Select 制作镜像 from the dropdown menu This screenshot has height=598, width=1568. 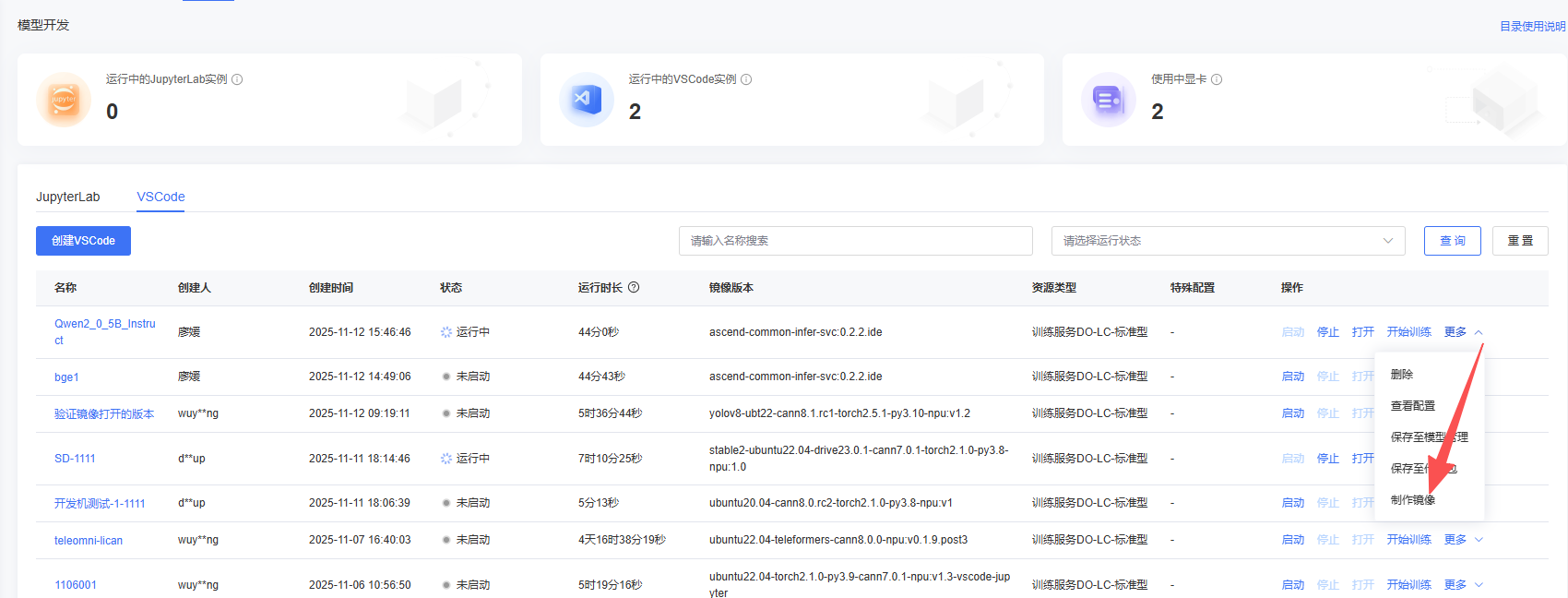tap(1412, 500)
